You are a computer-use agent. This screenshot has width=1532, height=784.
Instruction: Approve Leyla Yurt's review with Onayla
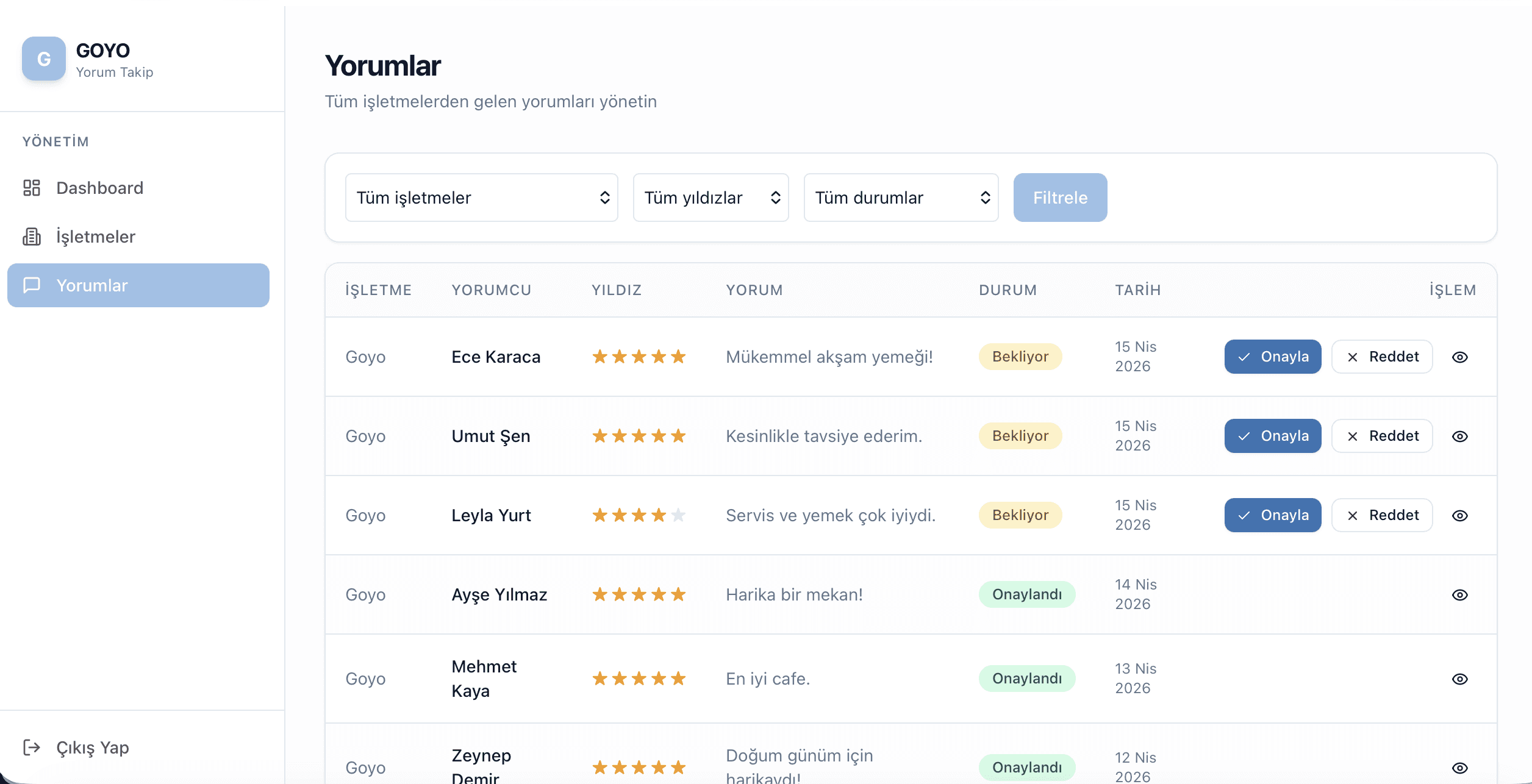point(1272,515)
